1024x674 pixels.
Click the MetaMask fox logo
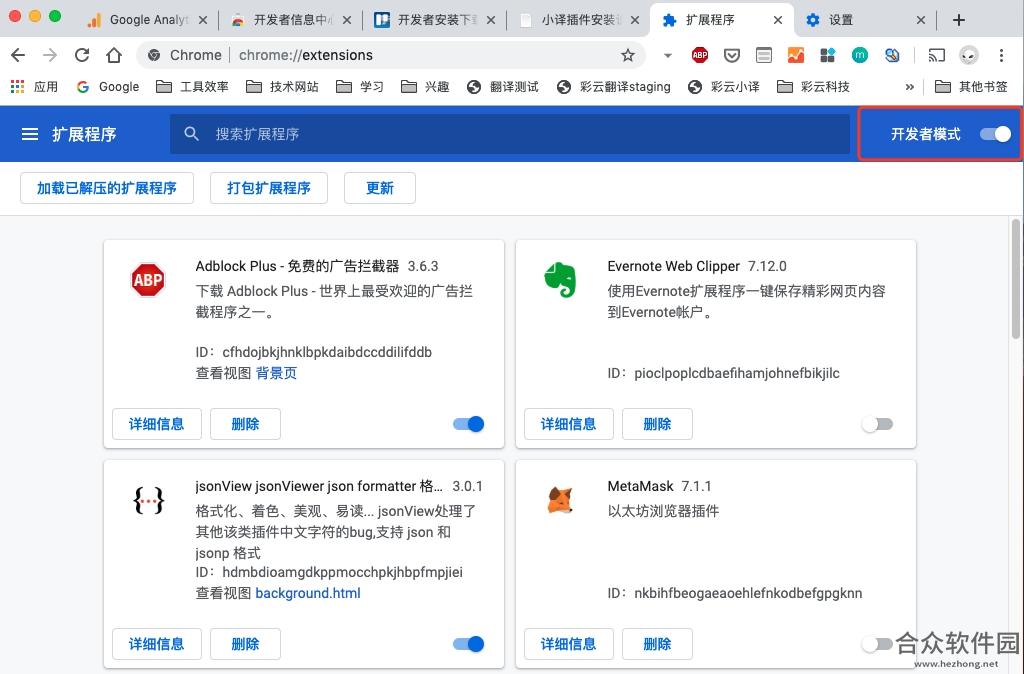point(560,500)
